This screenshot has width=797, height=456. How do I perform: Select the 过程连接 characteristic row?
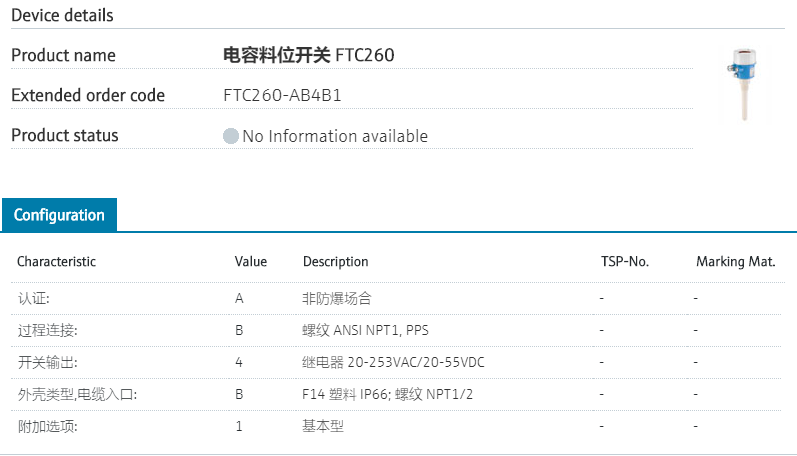[47, 330]
